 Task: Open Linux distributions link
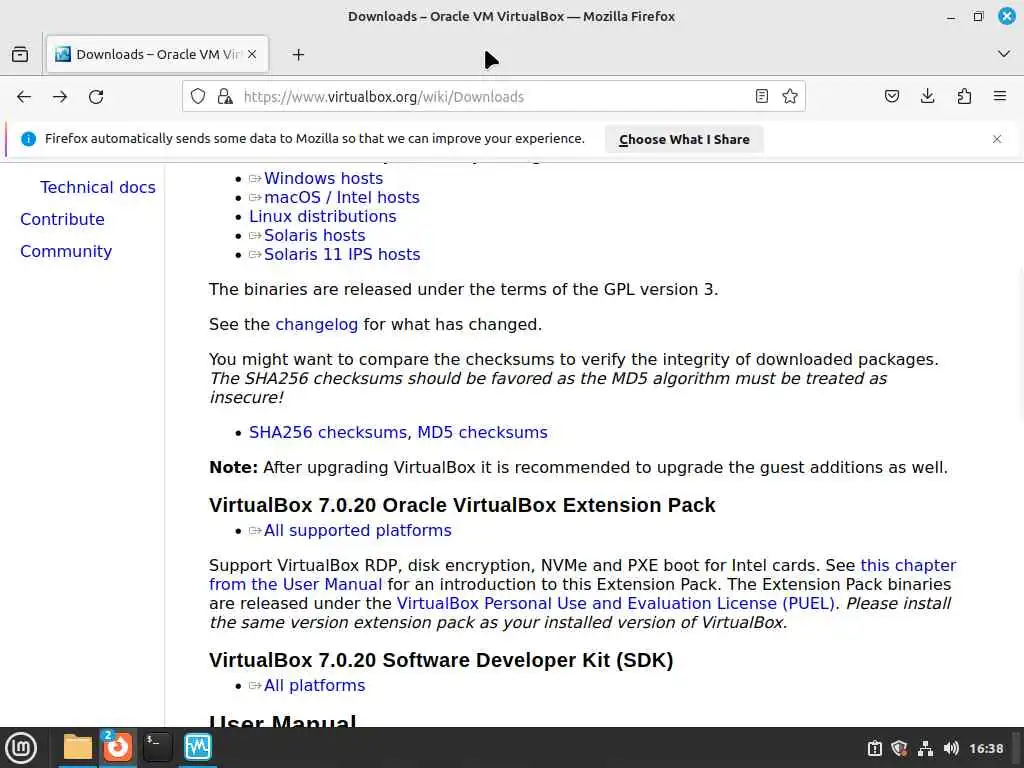tap(323, 216)
